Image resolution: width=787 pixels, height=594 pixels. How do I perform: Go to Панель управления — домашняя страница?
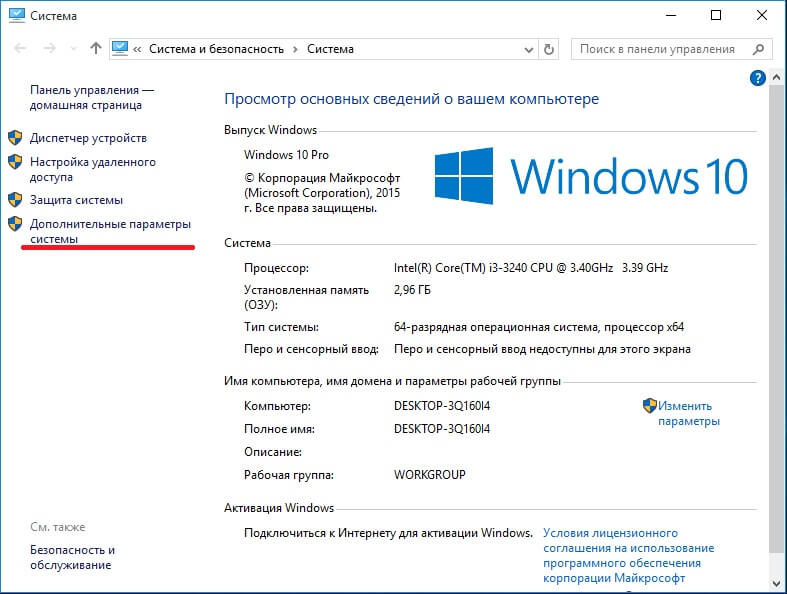[x=92, y=97]
